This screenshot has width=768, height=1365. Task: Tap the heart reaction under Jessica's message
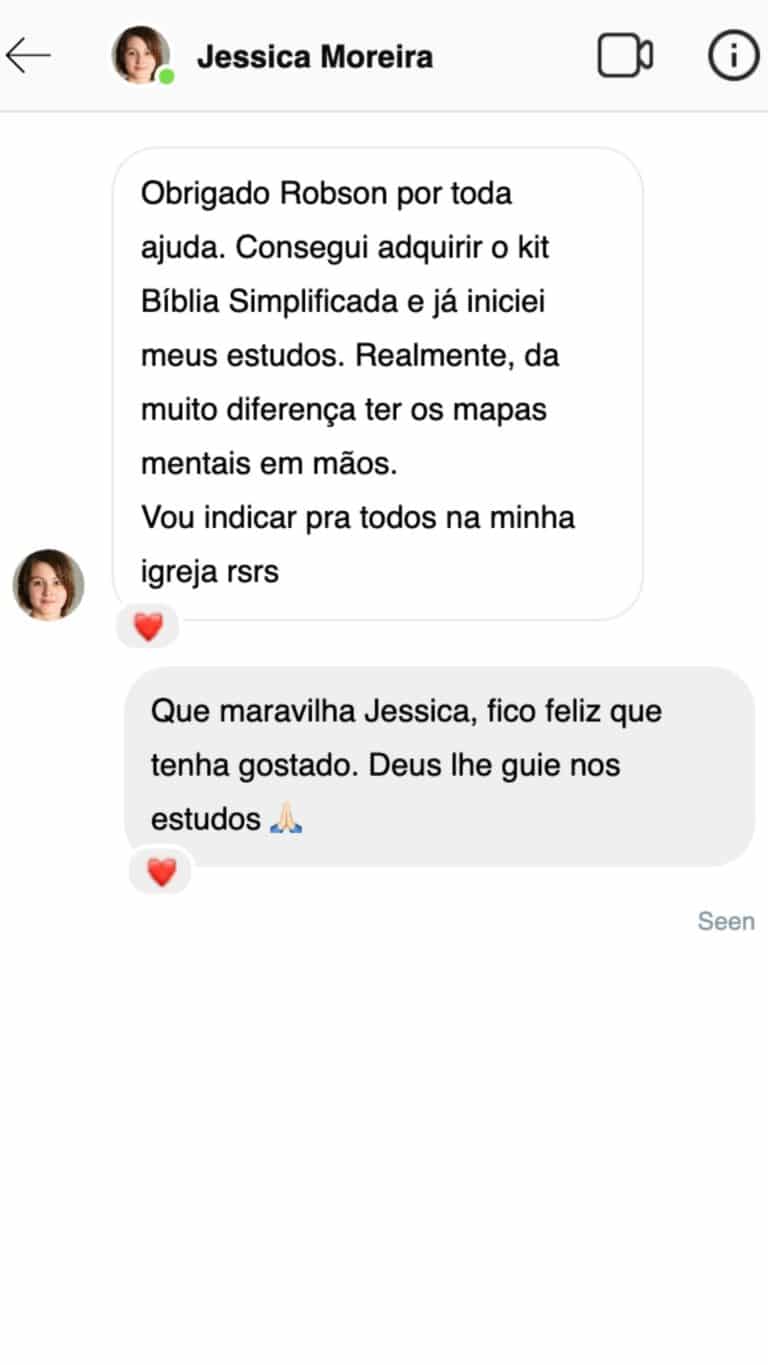click(148, 627)
